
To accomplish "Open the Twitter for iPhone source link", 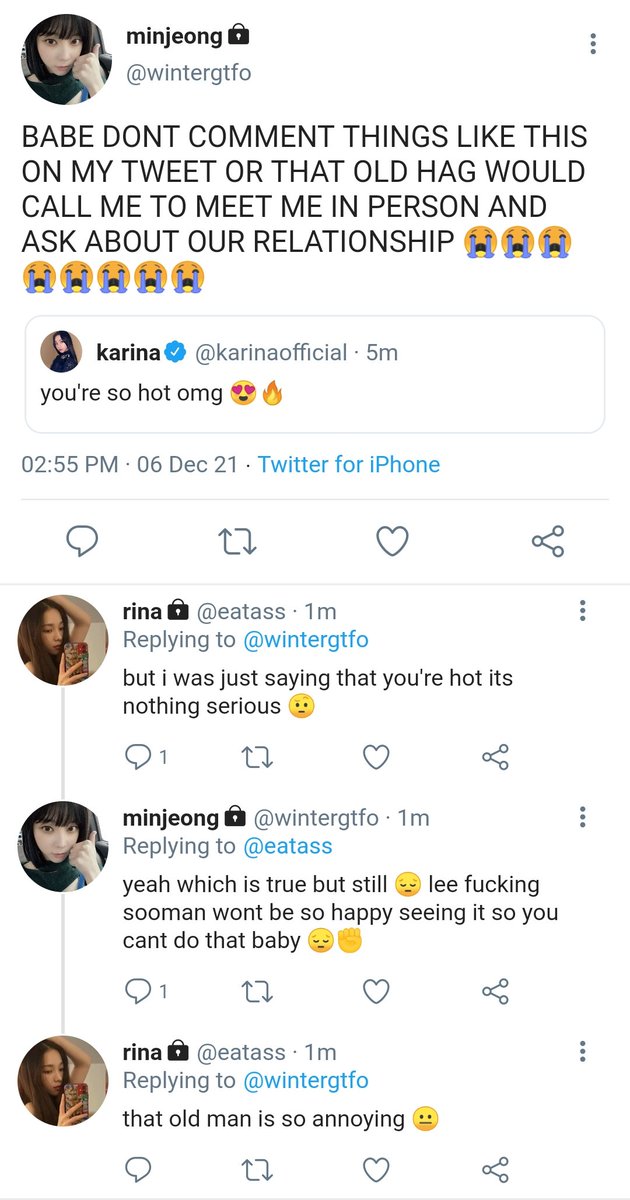I will point(348,465).
